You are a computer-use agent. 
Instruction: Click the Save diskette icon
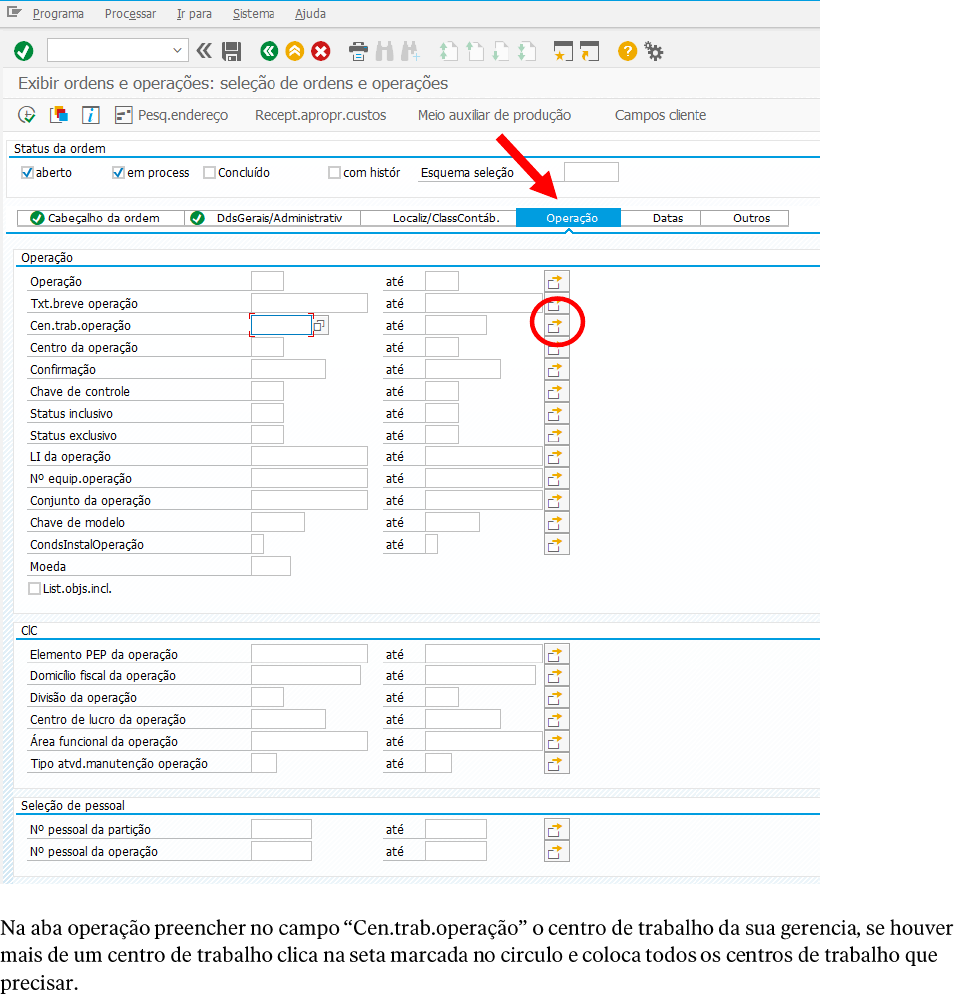(x=232, y=51)
